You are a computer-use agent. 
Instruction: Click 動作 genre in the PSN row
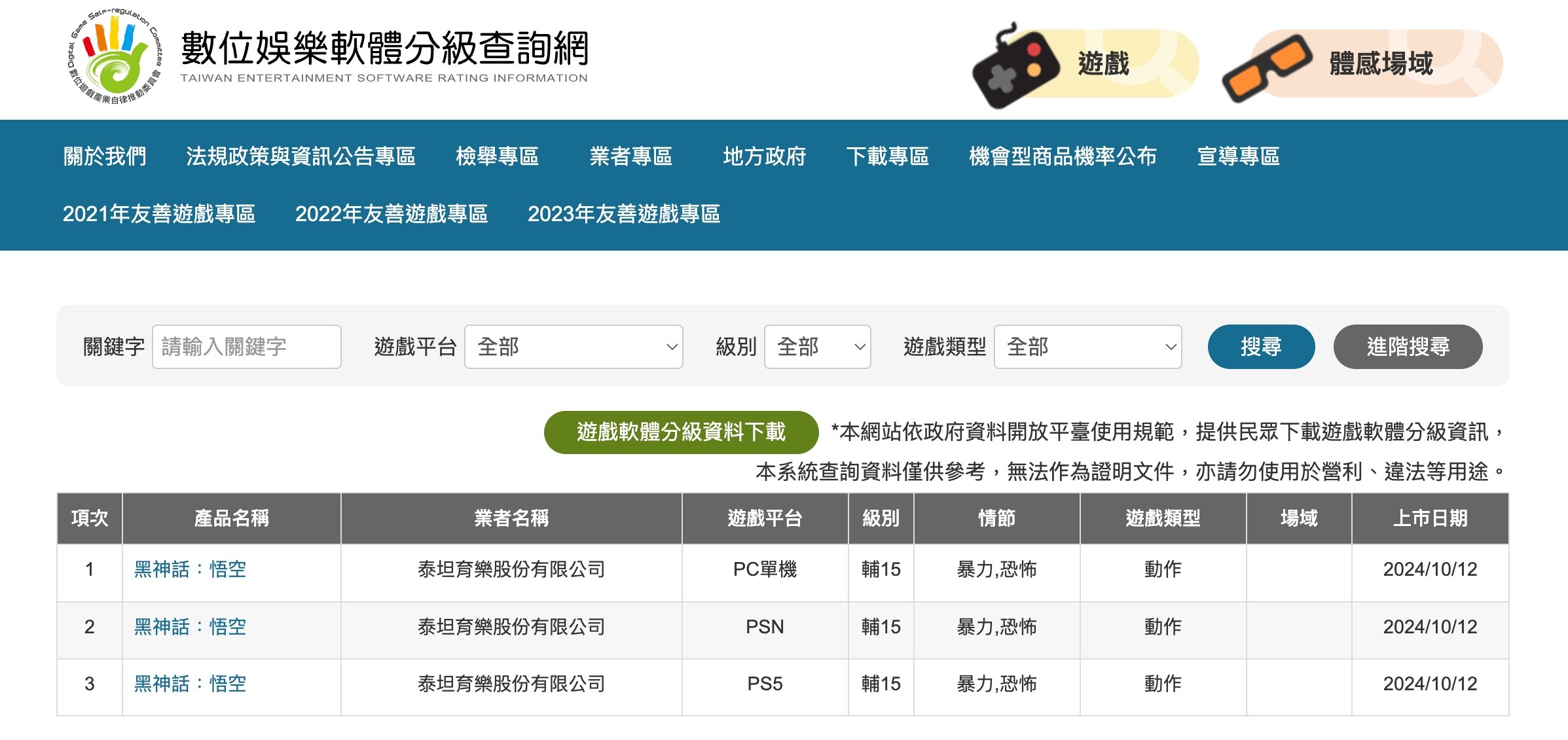(1163, 627)
